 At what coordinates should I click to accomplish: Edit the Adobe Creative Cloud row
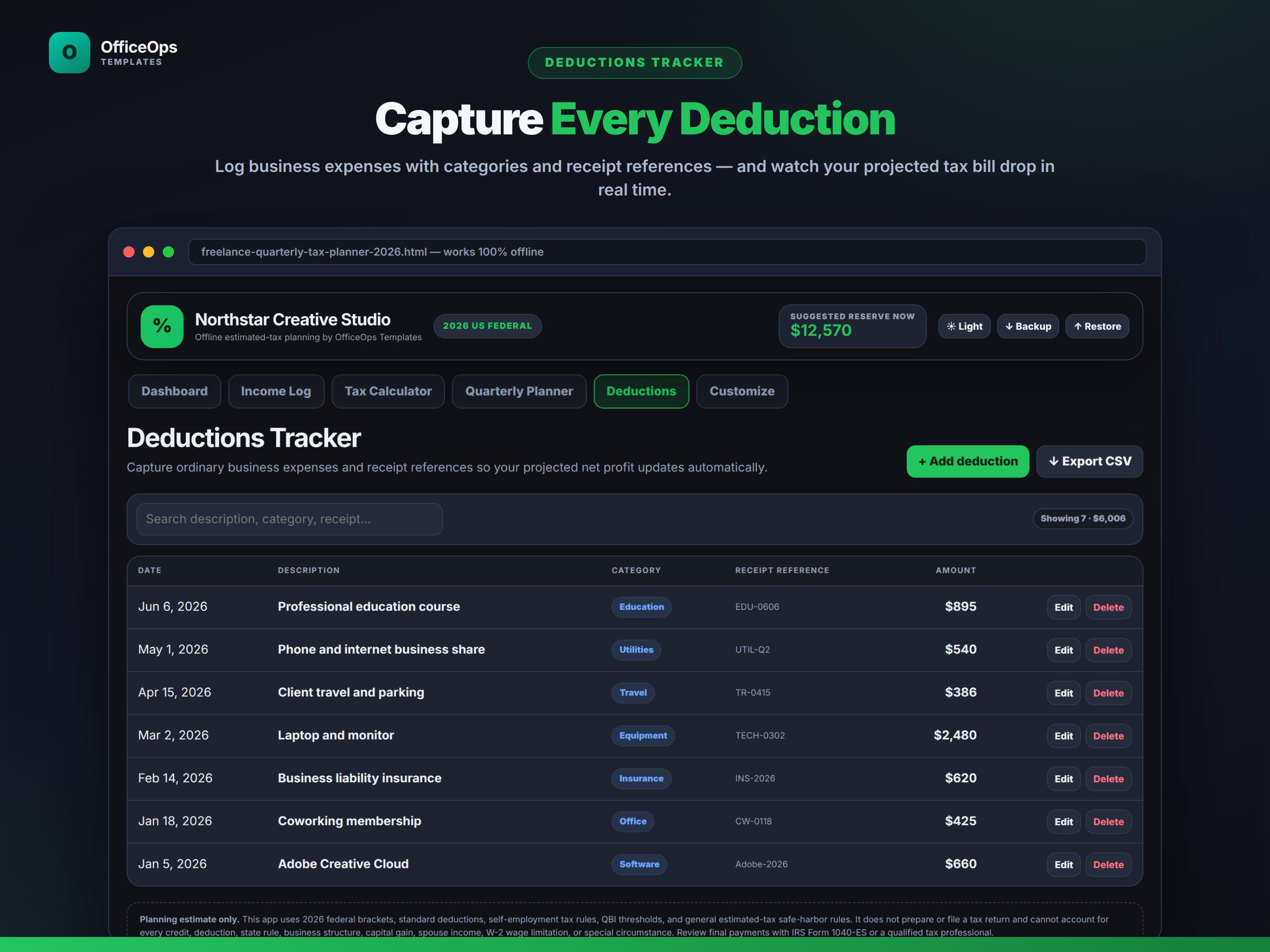coord(1064,865)
